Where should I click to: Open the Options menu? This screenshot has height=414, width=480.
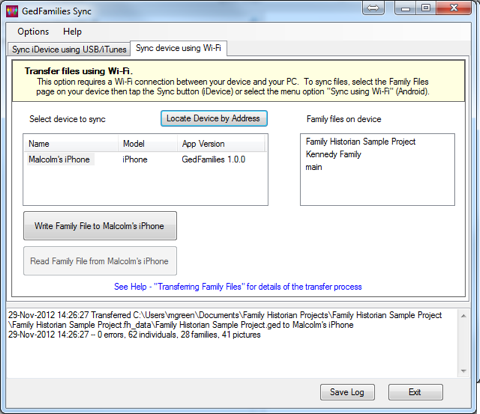33,32
